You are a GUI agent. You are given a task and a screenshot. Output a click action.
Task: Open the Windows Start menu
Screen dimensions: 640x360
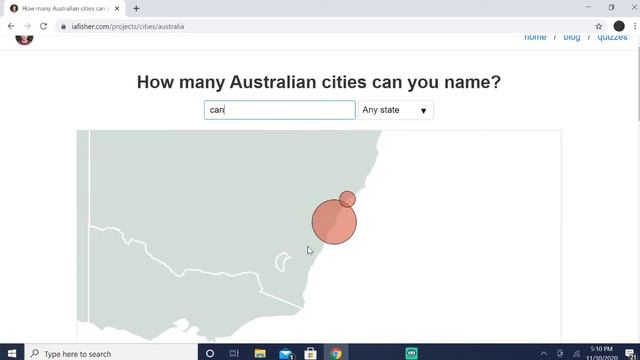pos(12,353)
